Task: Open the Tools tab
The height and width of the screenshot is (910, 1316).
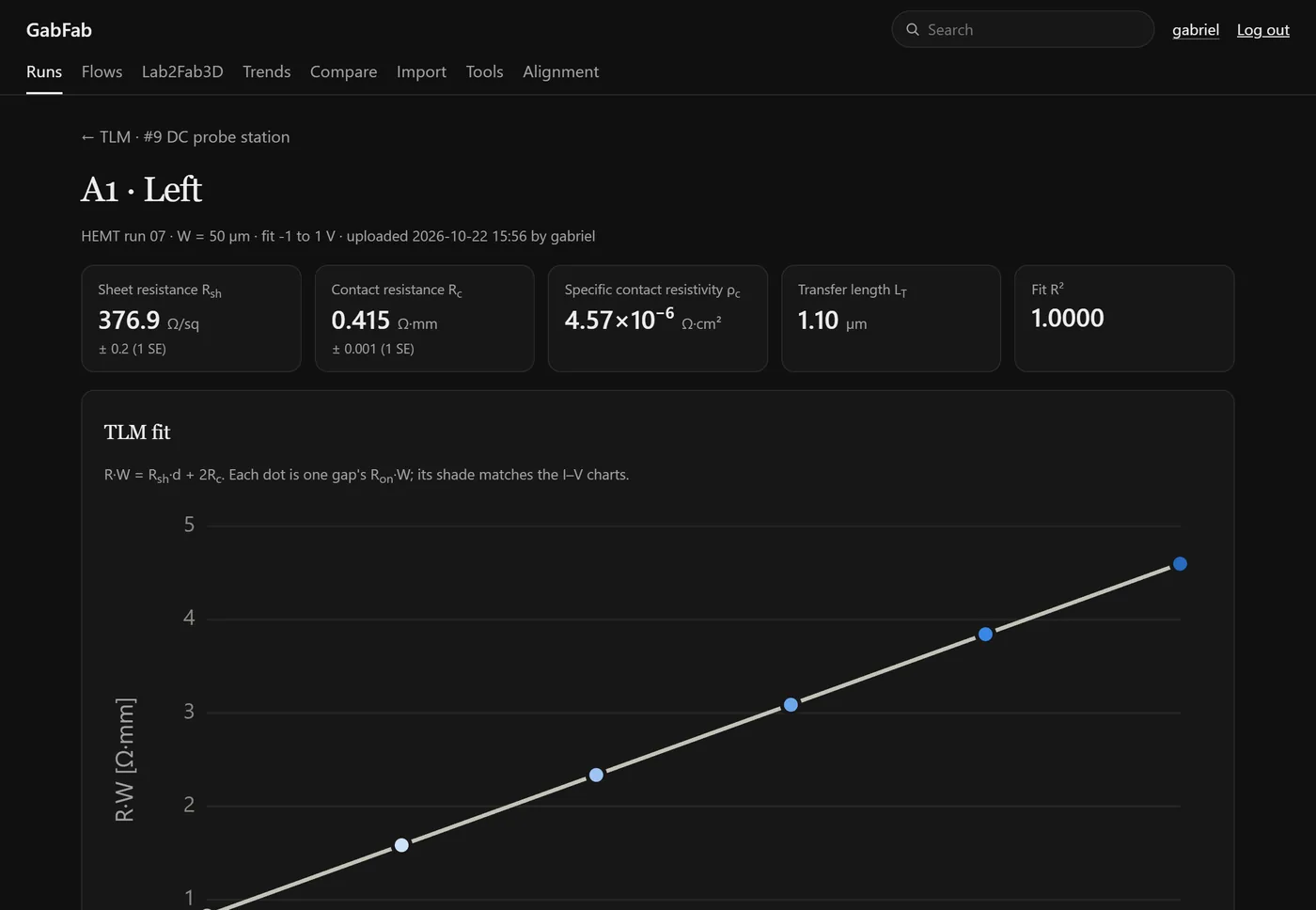Action: click(484, 71)
